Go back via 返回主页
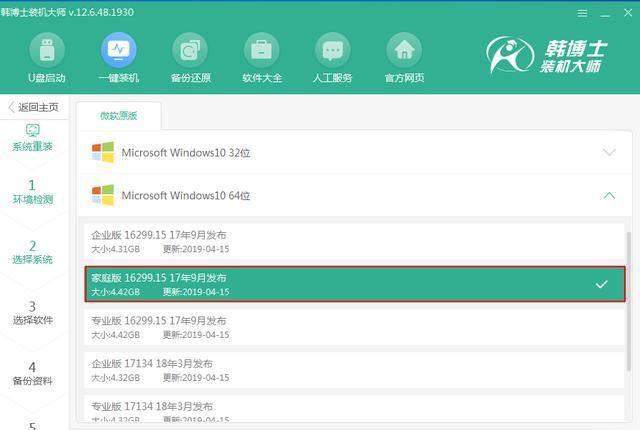The image size is (640, 430). point(33,107)
